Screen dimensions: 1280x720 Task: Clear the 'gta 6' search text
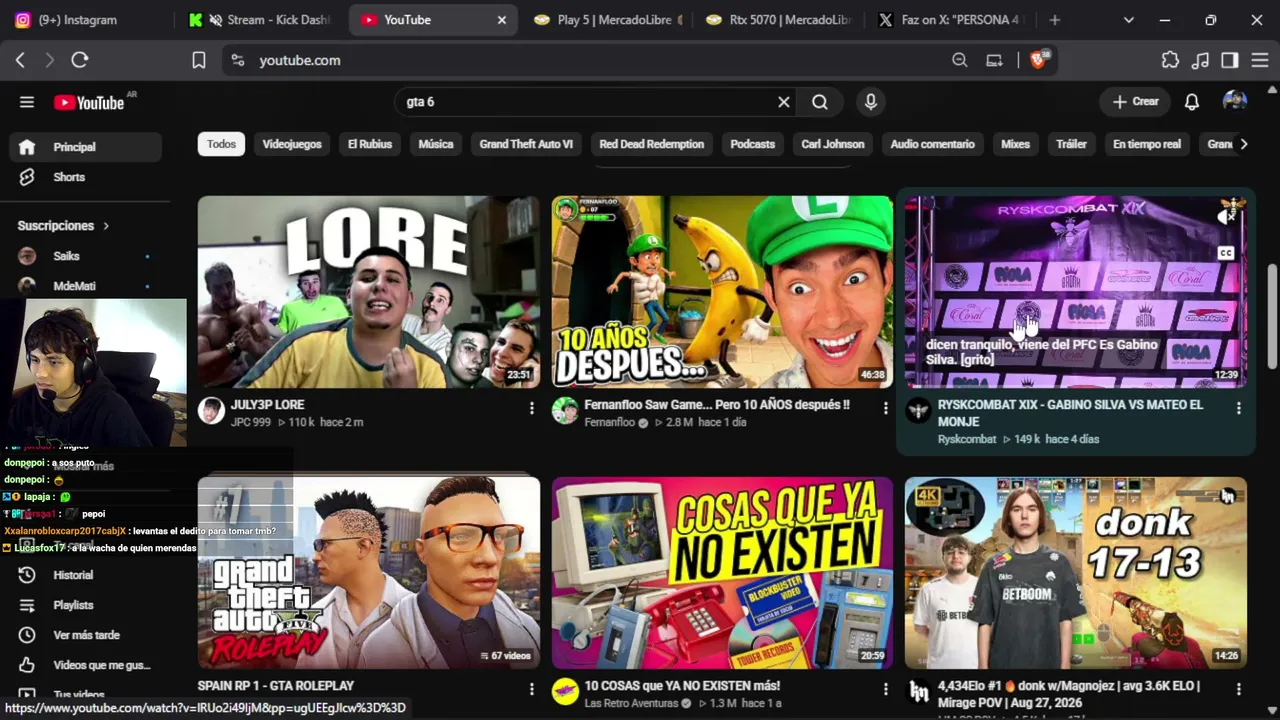pos(784,102)
